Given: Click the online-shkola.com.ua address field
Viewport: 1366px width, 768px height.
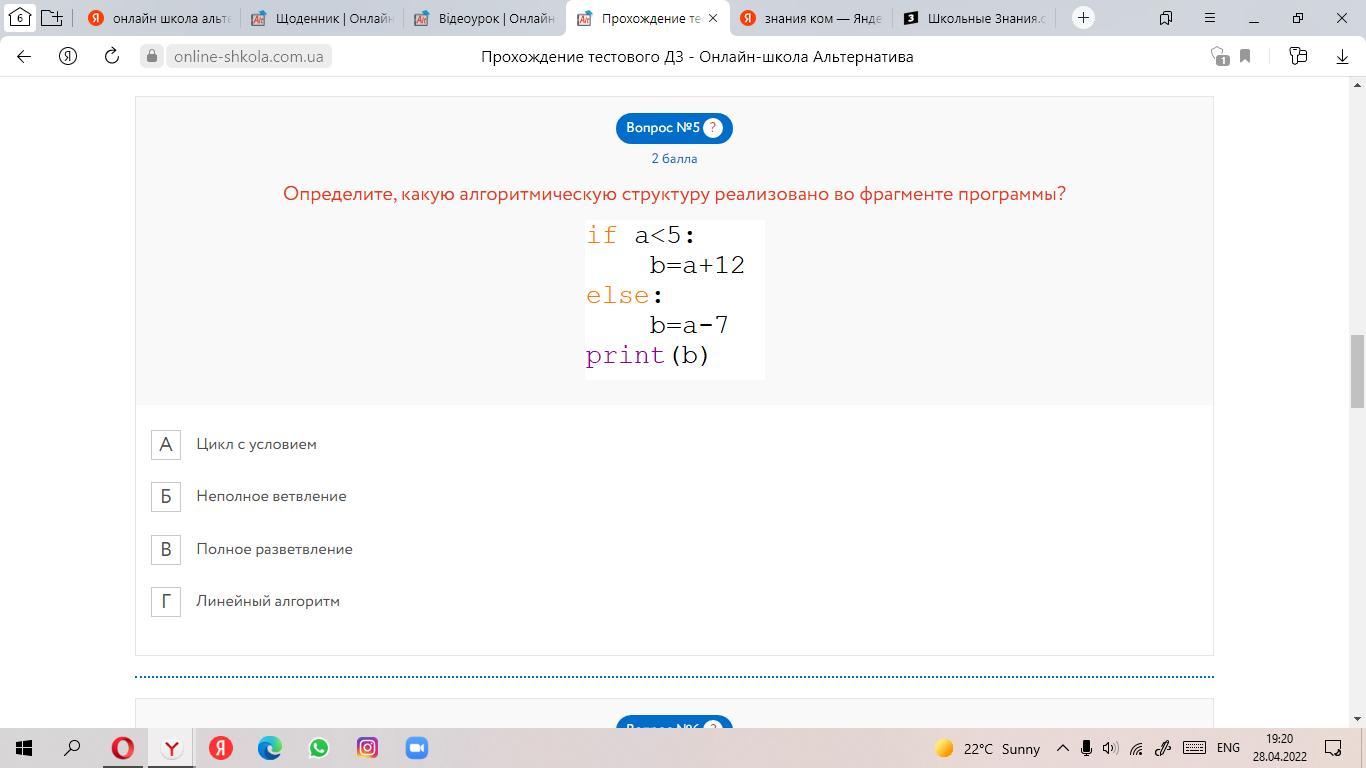Looking at the screenshot, I should tap(248, 57).
